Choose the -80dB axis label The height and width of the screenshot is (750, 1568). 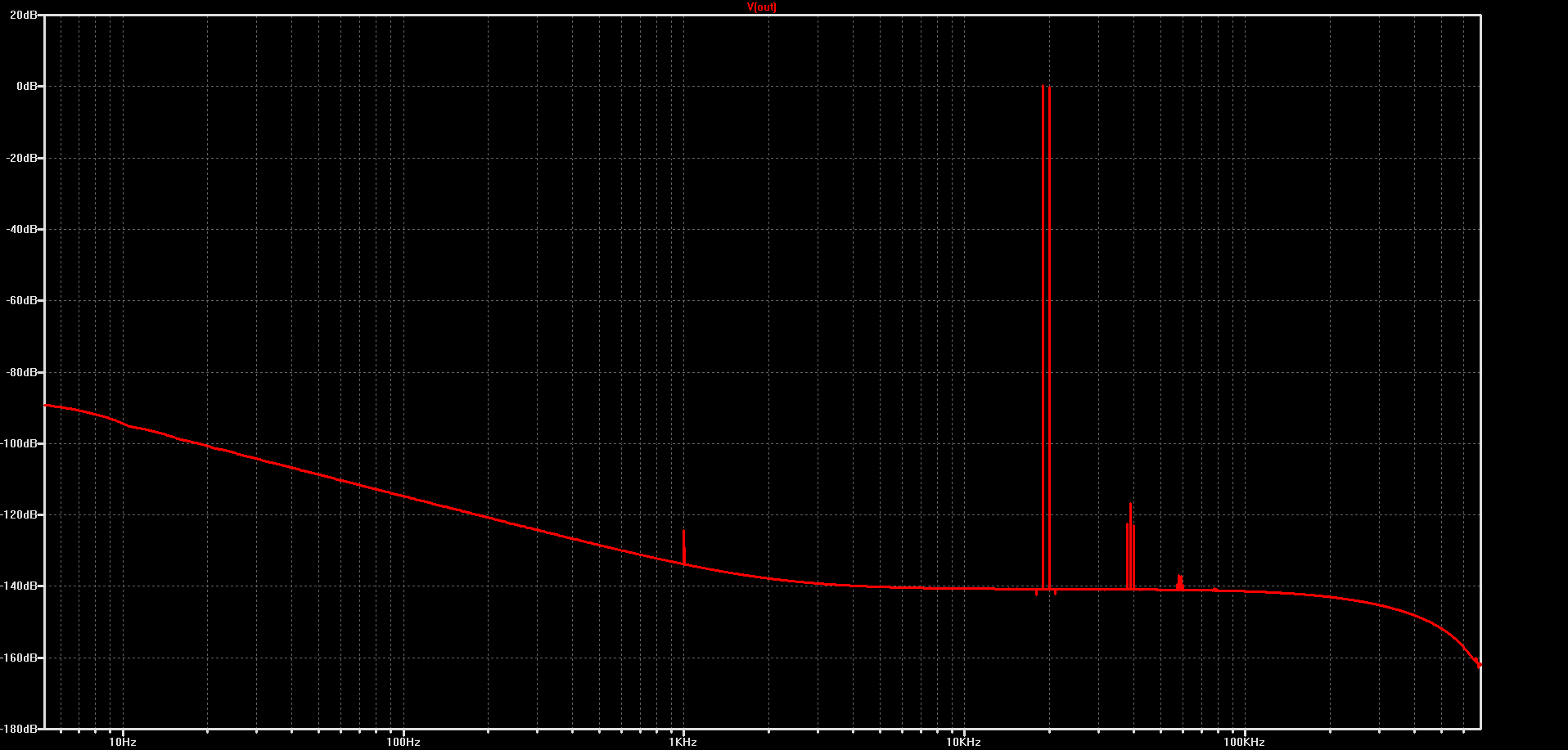pyautogui.click(x=21, y=372)
